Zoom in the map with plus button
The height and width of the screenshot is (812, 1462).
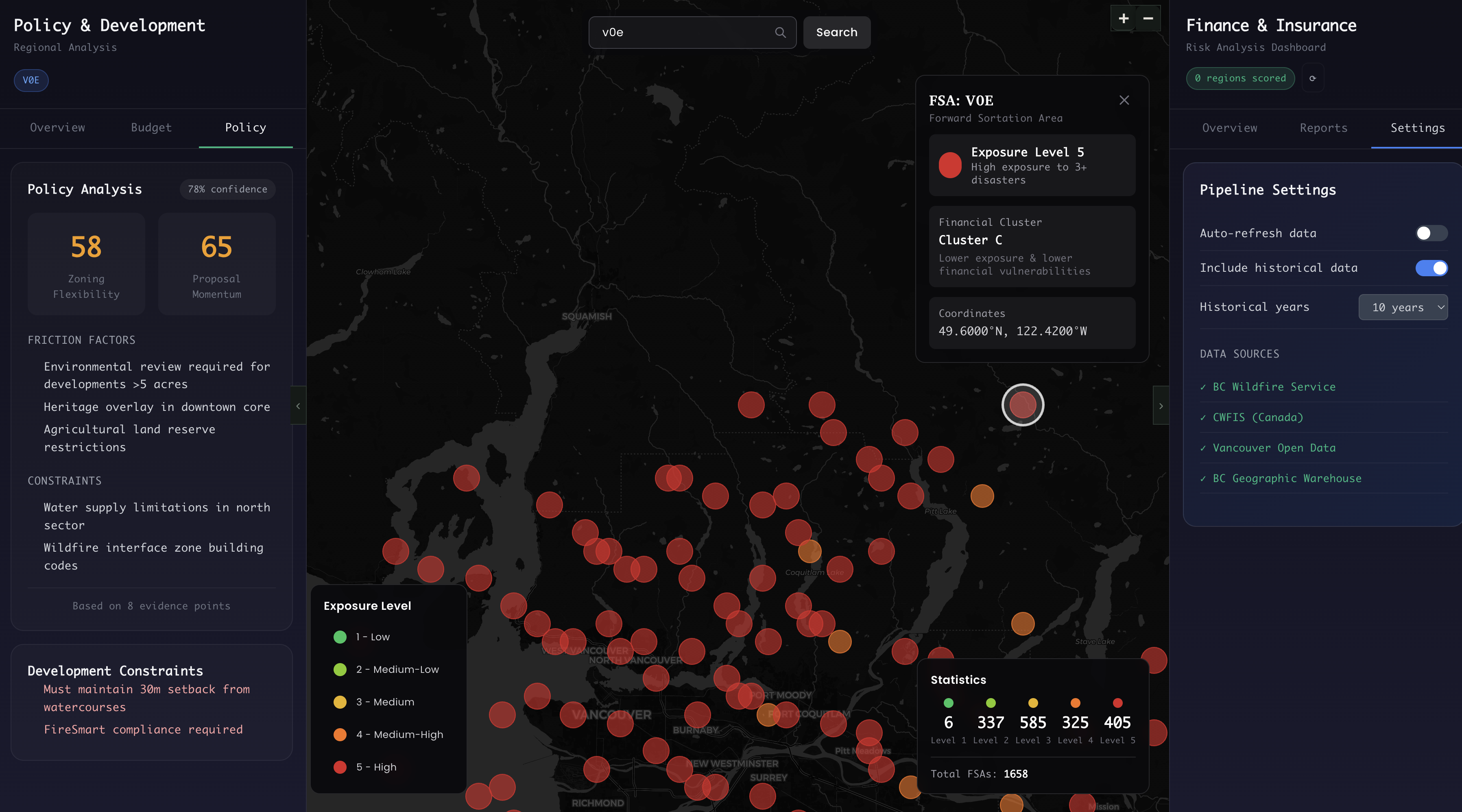coord(1123,19)
